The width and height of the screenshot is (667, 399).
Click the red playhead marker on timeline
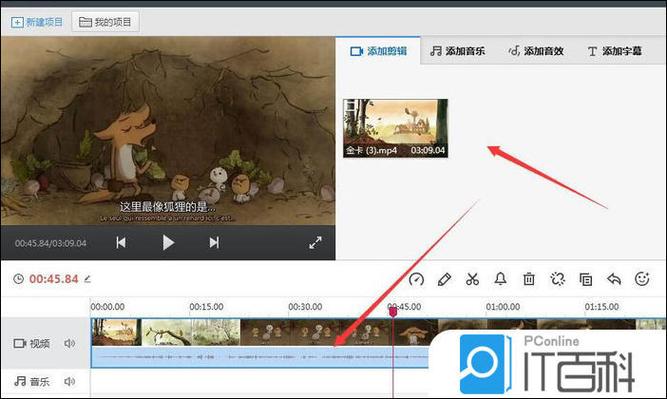point(393,312)
